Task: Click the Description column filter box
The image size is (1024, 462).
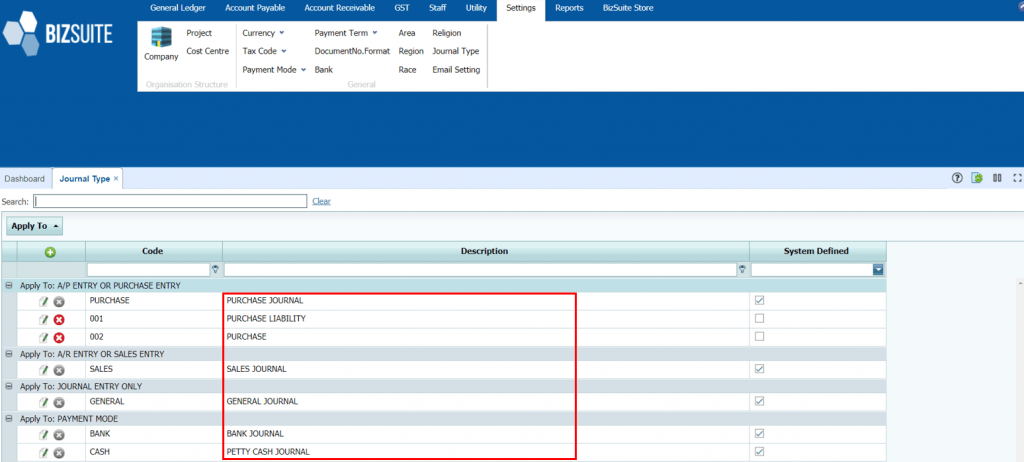Action: (480, 269)
